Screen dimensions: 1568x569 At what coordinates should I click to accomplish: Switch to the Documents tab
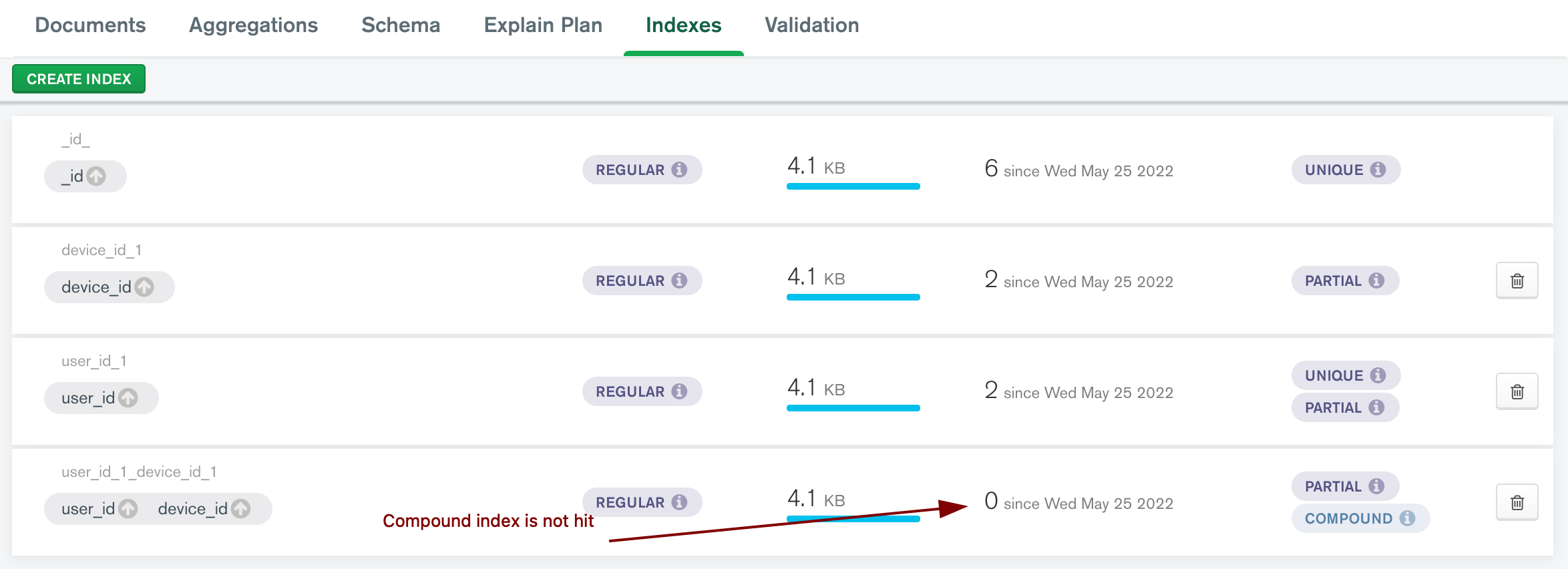(x=90, y=25)
